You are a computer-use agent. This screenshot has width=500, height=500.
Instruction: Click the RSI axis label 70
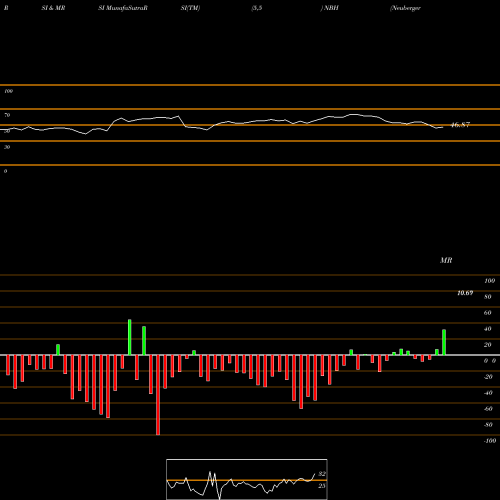[x=7, y=115]
